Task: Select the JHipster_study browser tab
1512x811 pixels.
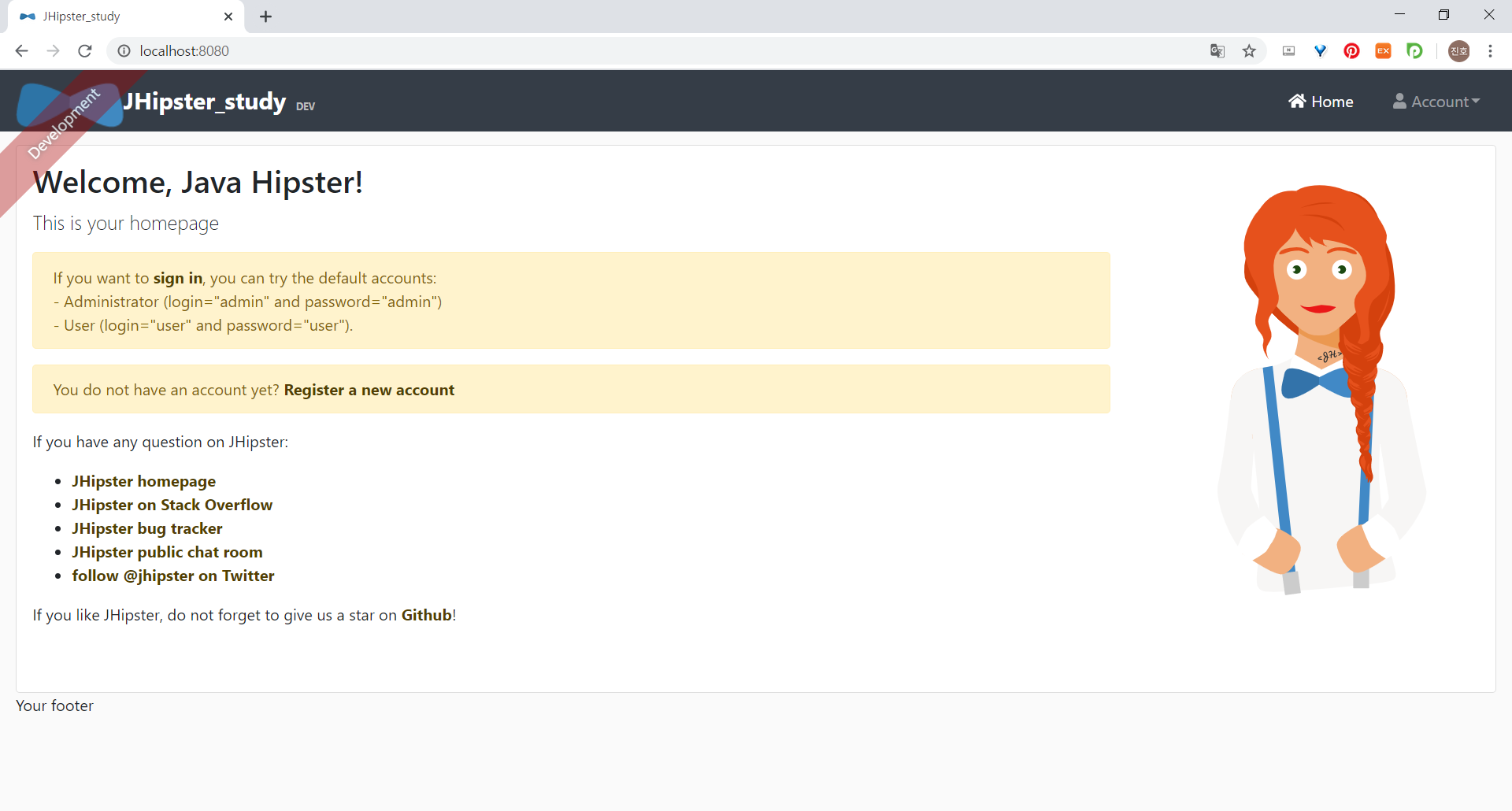Action: point(126,17)
